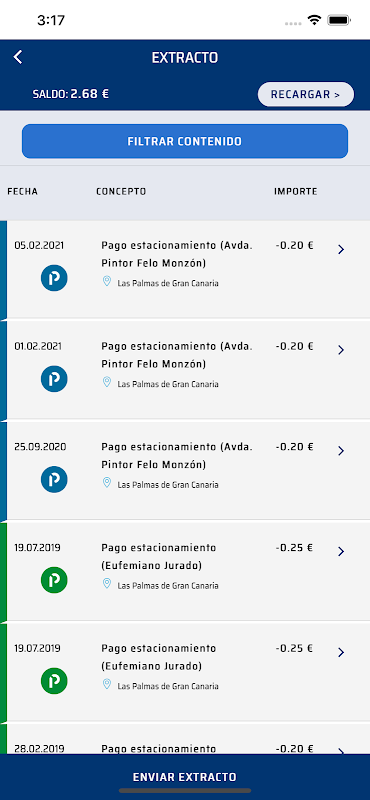
Task: Open FILTRAR CONTENIDO filter button
Action: pos(185,141)
